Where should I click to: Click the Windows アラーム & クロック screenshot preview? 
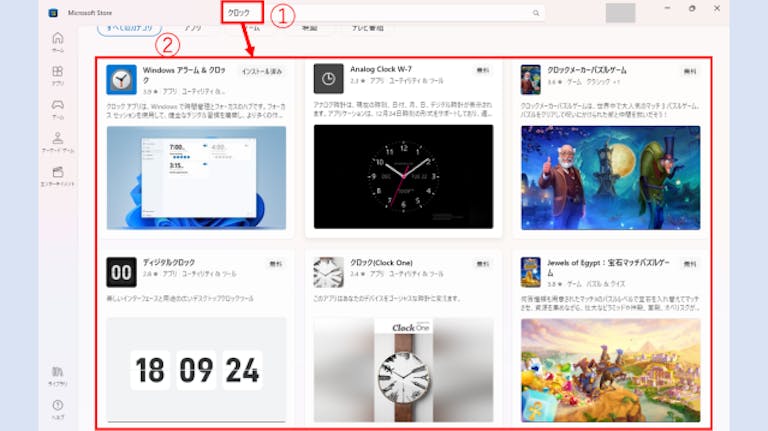[196, 178]
